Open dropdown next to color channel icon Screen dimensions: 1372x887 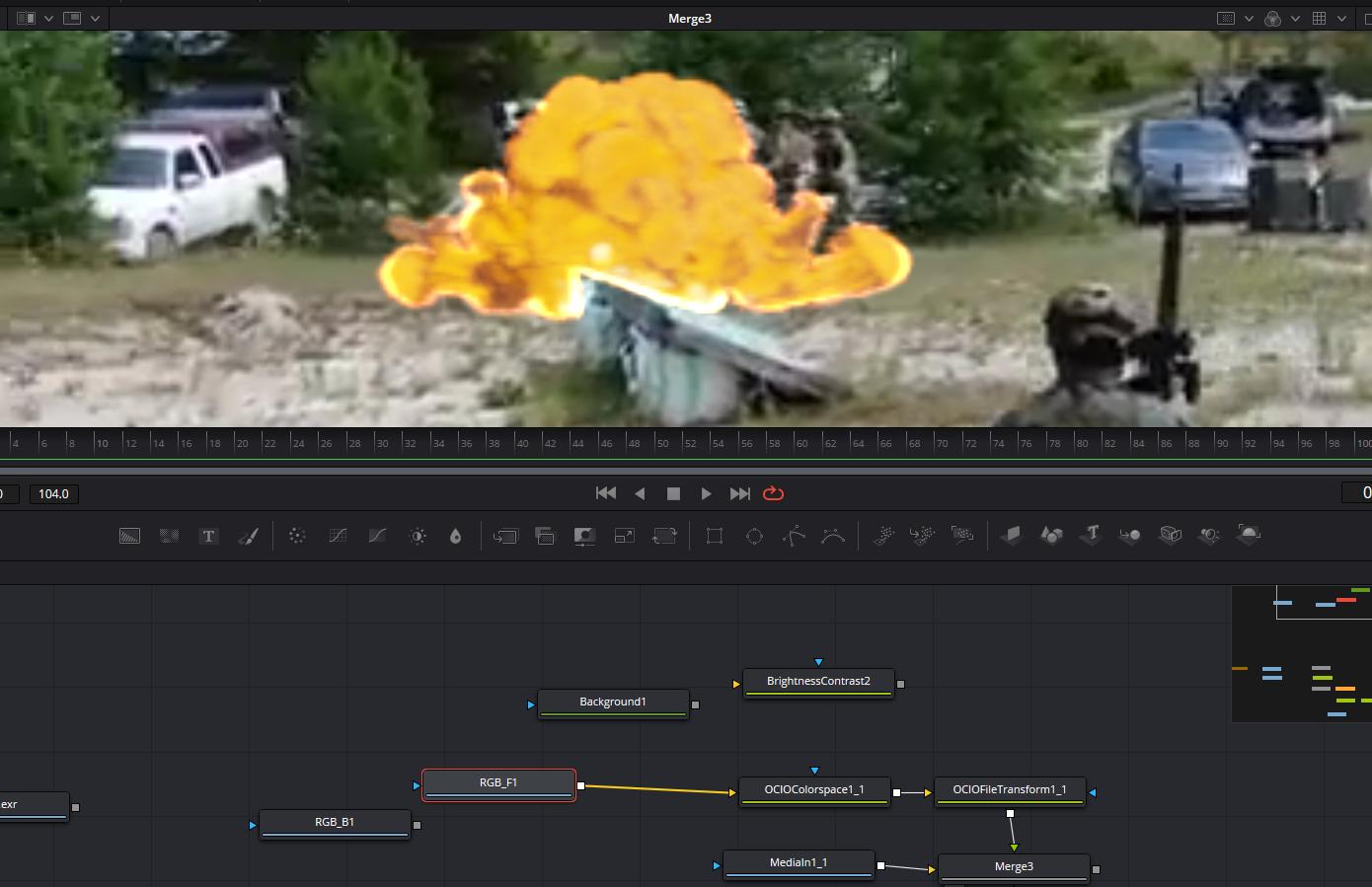click(x=1295, y=19)
